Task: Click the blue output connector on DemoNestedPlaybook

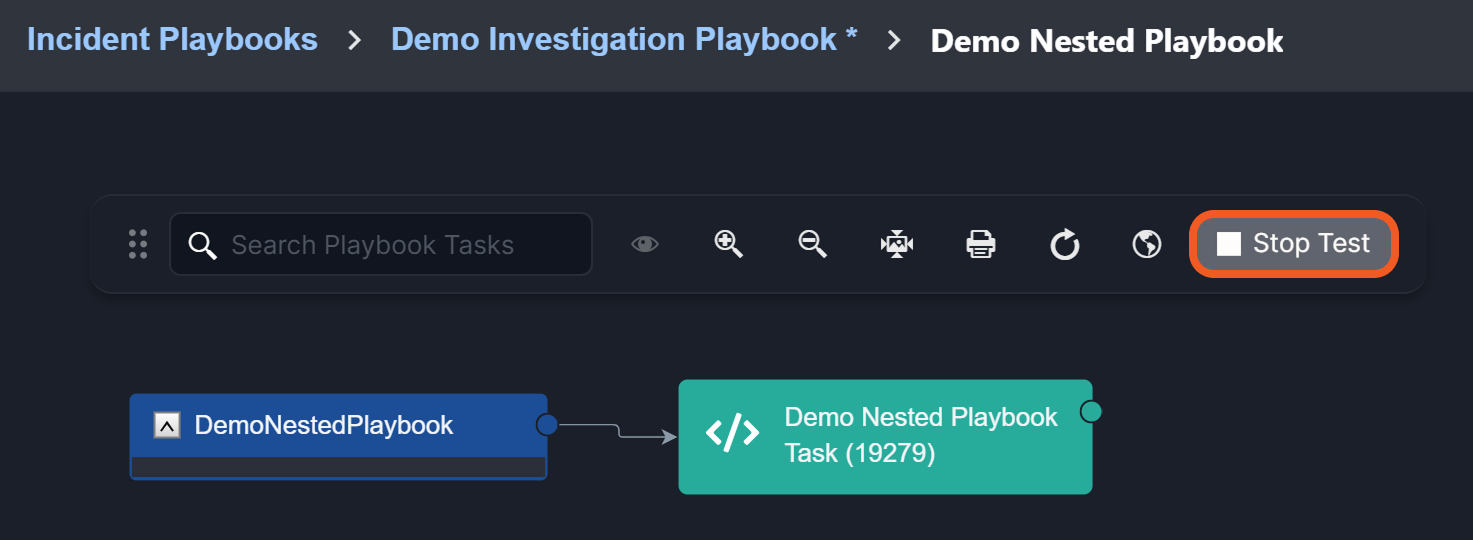Action: [547, 425]
